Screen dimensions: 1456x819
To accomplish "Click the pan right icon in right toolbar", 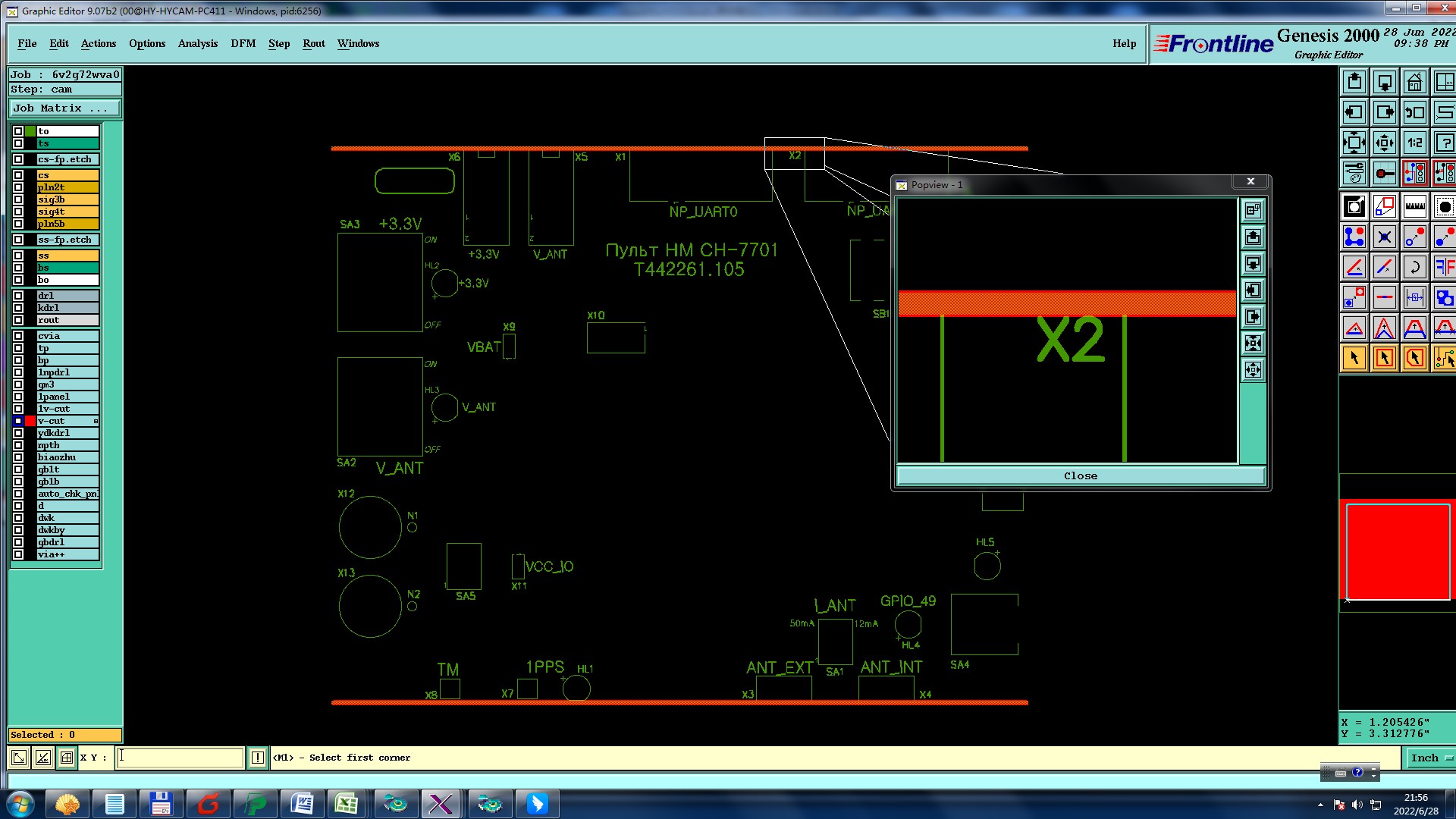I will [1385, 112].
